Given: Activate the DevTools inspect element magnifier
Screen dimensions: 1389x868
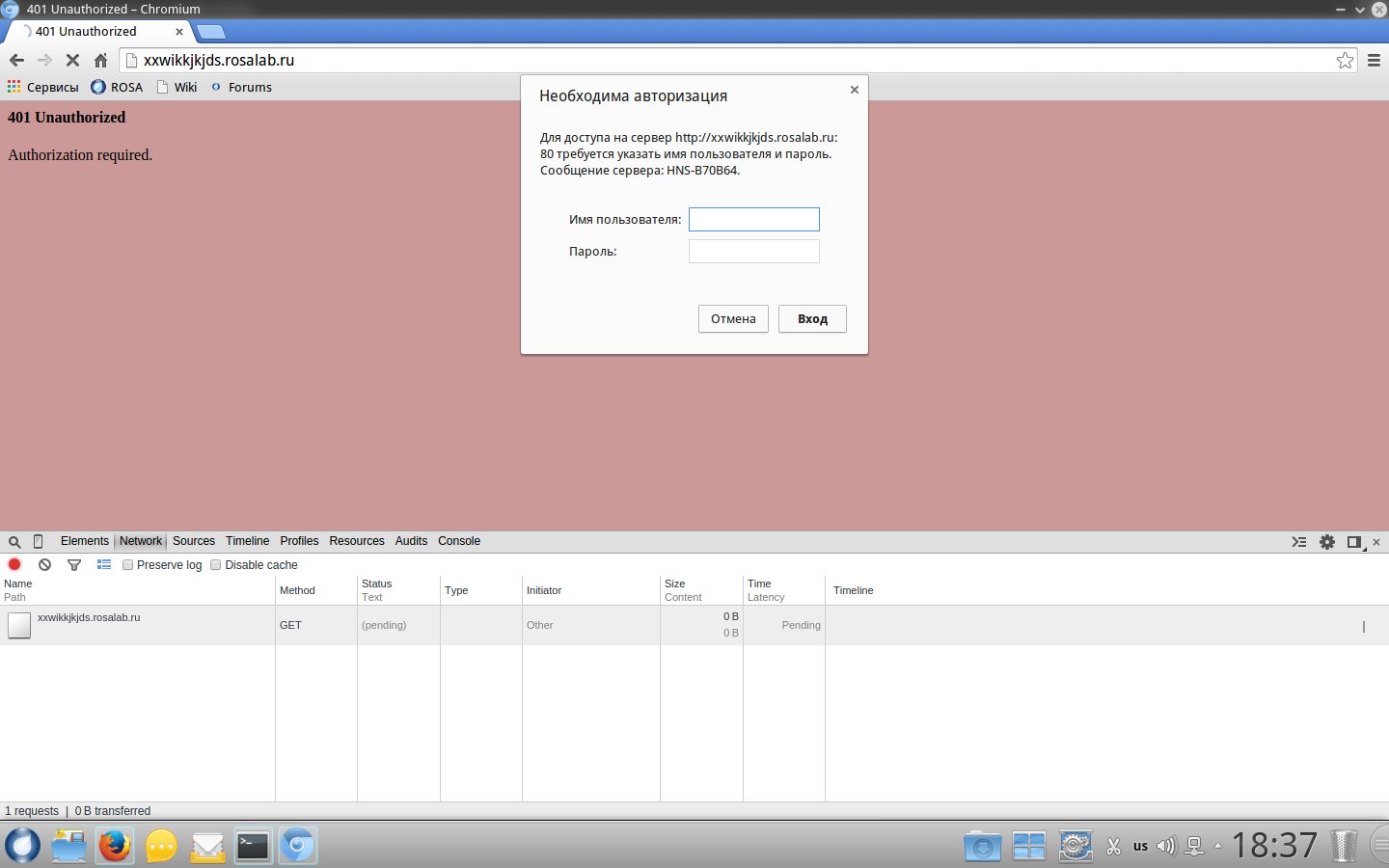Looking at the screenshot, I should point(14,542).
